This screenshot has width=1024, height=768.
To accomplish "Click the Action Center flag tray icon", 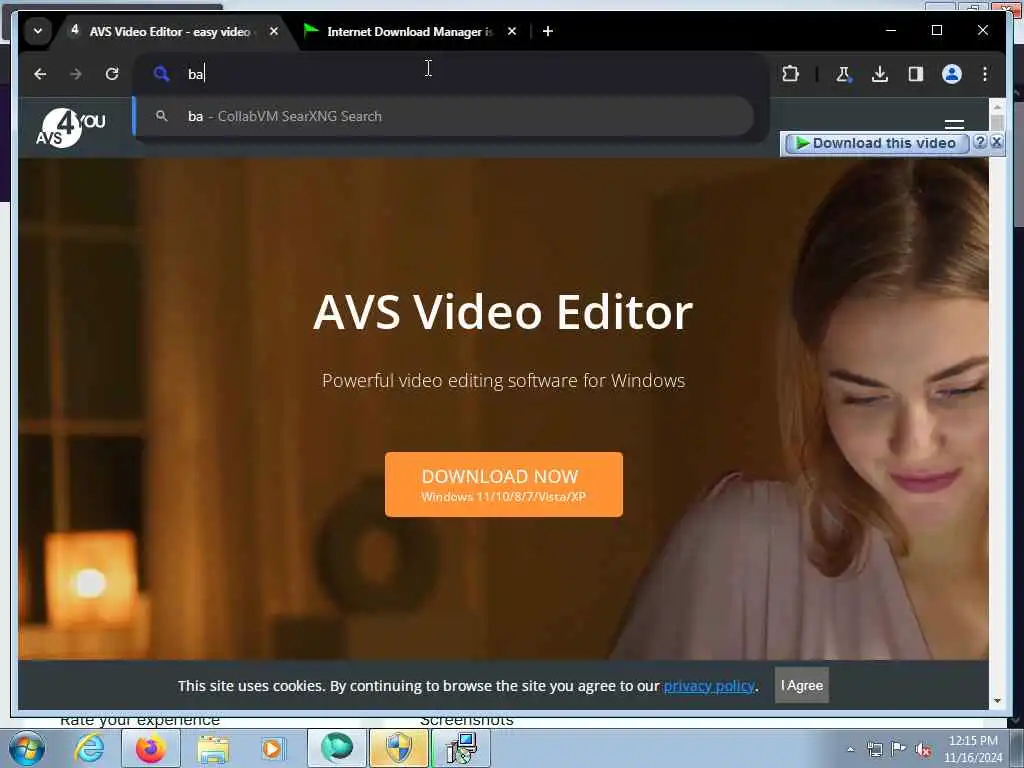I will pyautogui.click(x=899, y=750).
